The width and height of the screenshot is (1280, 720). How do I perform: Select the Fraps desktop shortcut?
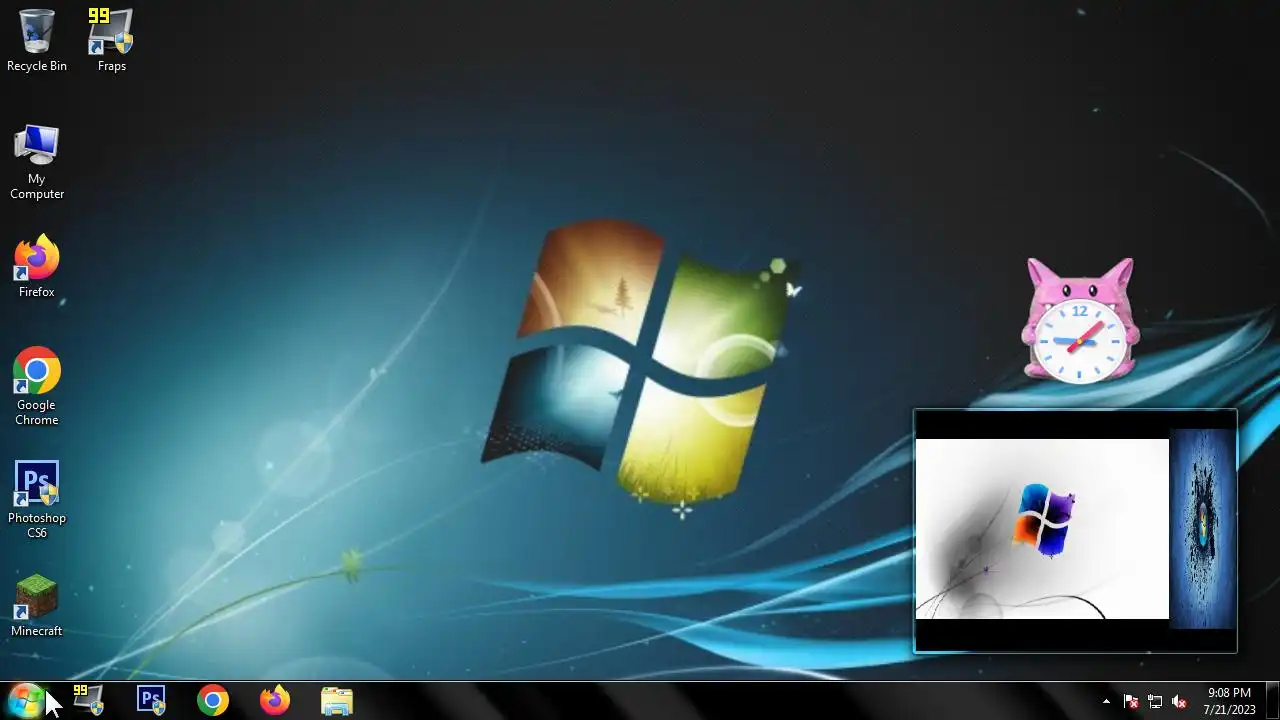pyautogui.click(x=111, y=41)
